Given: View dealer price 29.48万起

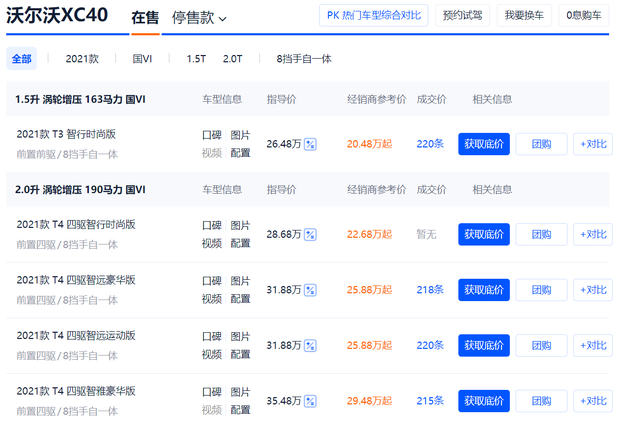Looking at the screenshot, I should pos(369,401).
